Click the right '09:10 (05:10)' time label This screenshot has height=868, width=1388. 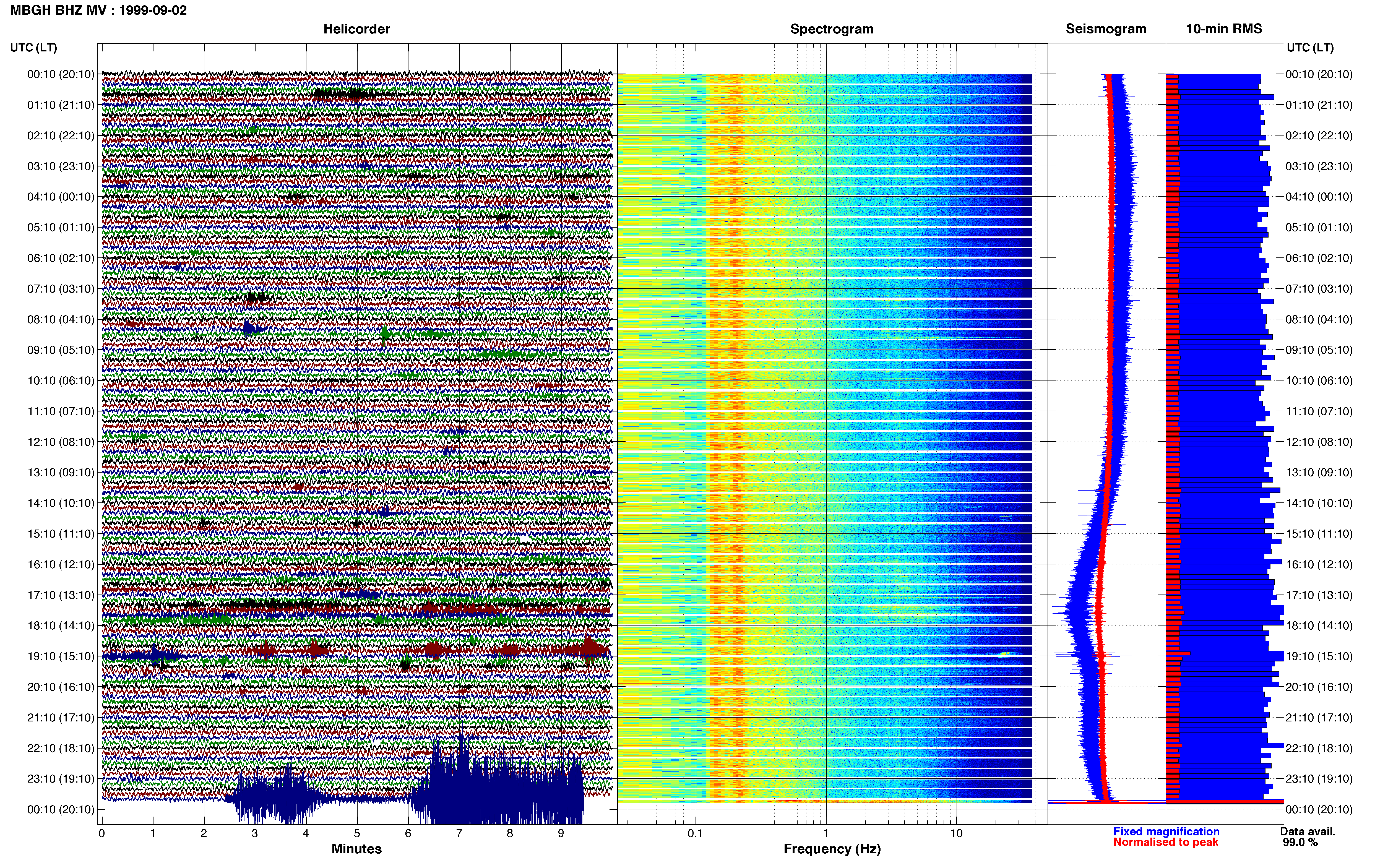tap(1319, 350)
